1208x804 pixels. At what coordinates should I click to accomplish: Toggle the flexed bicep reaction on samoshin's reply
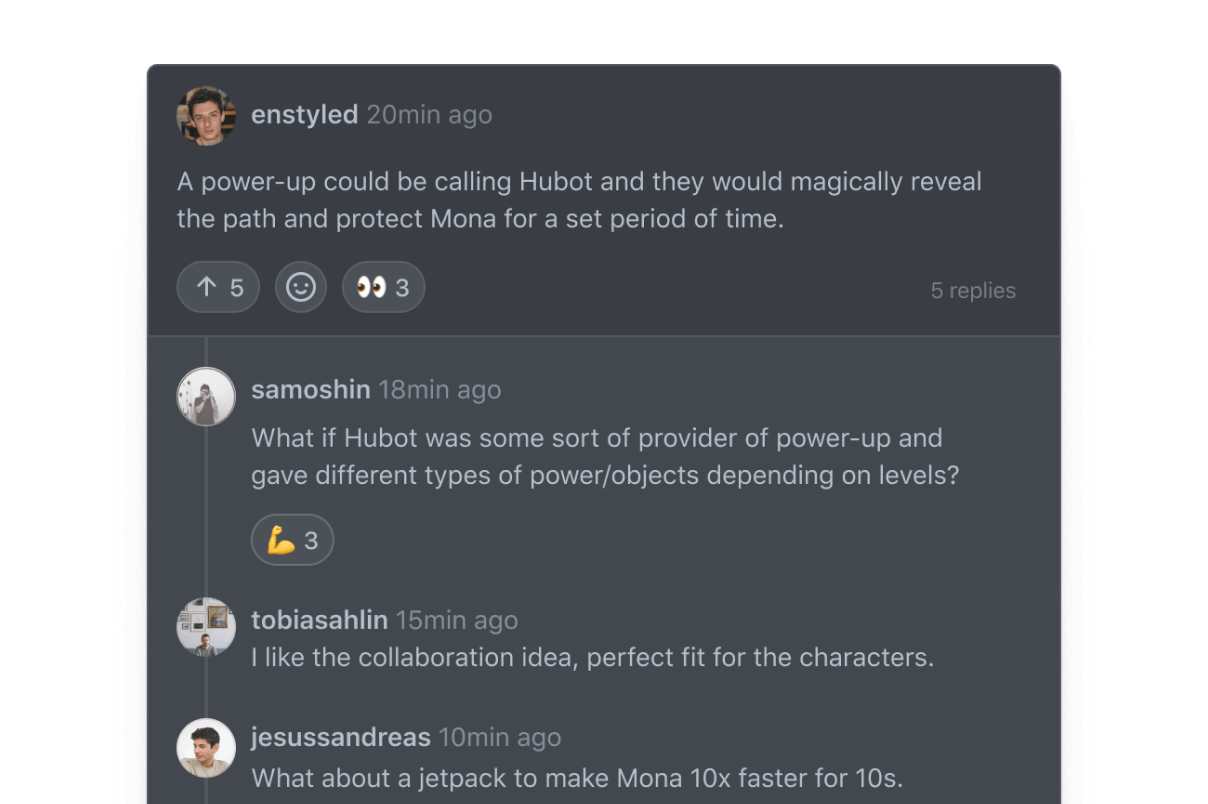(292, 540)
